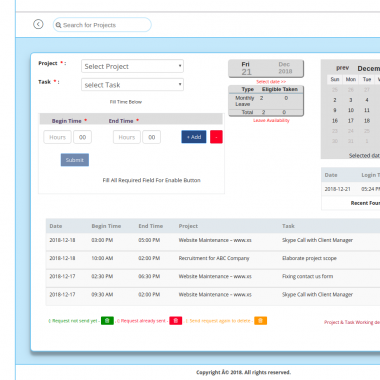Viewport: 380px width, 380px height.
Task: Click the 03:00 PM begin time cell
Action: [102, 240]
